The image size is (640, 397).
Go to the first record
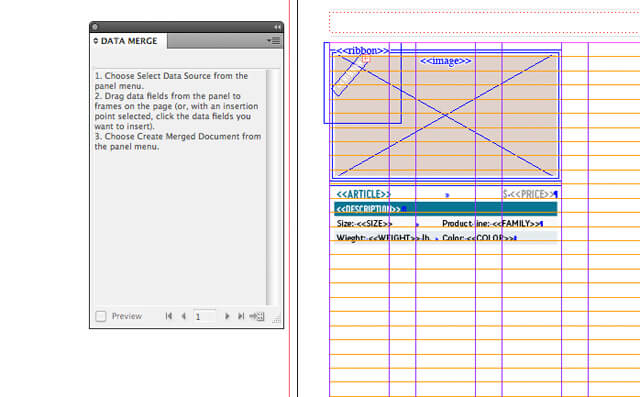169,316
